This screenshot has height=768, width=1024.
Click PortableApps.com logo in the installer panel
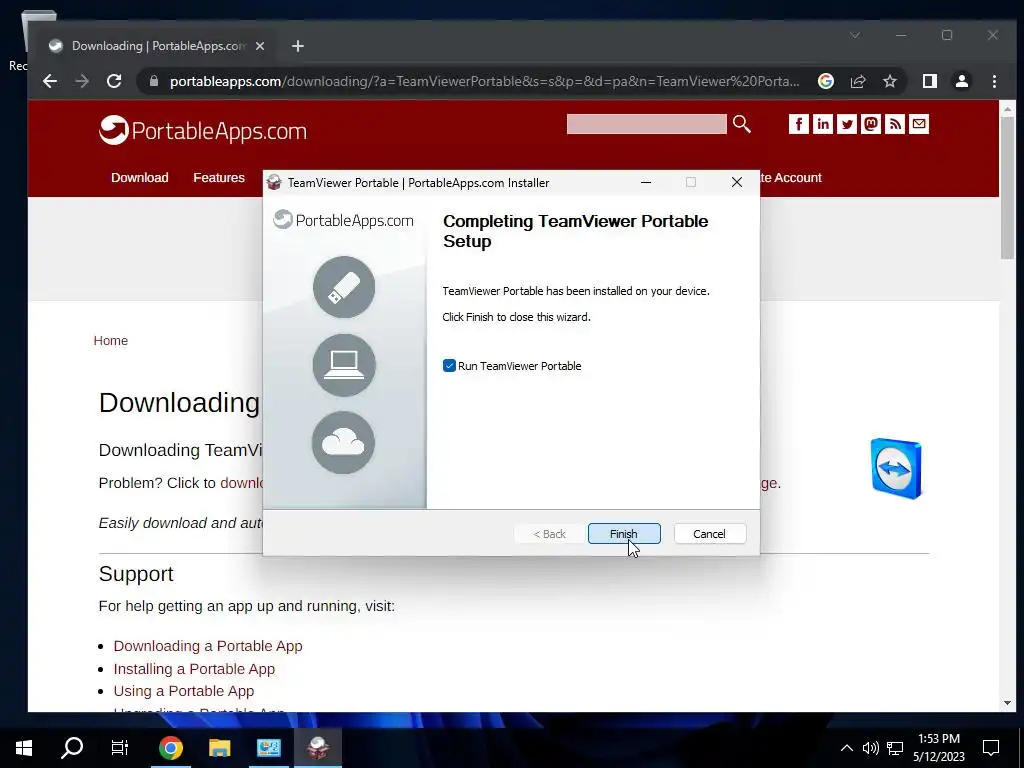[344, 220]
